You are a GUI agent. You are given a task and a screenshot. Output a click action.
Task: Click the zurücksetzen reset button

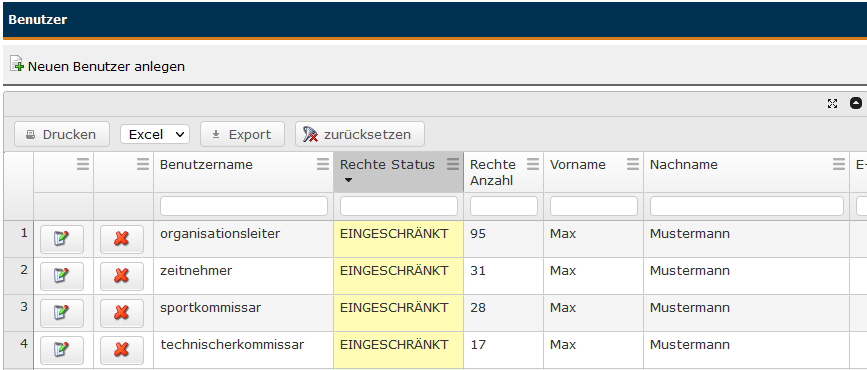(x=360, y=134)
